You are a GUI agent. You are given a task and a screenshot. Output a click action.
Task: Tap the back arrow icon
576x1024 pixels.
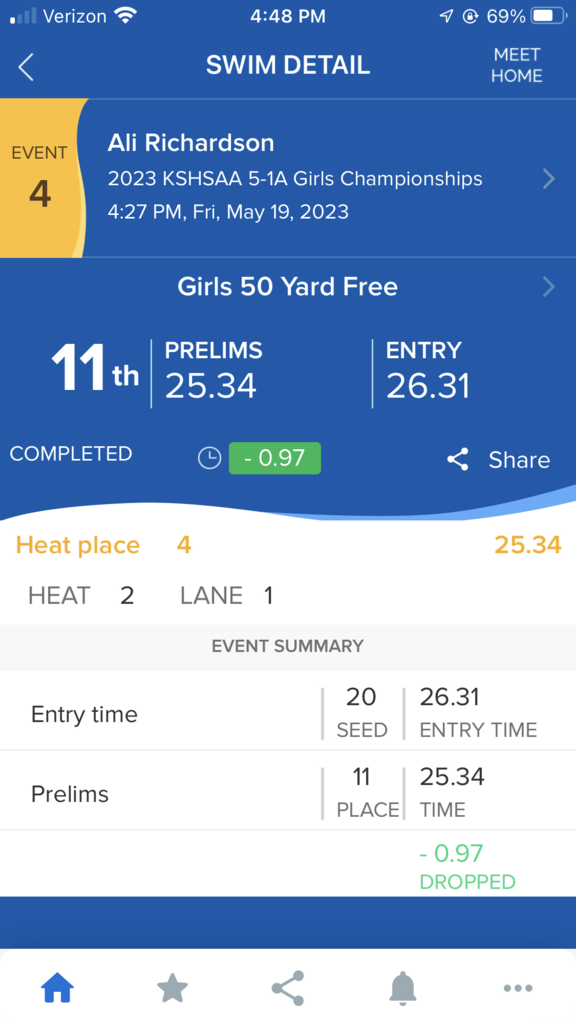pyautogui.click(x=26, y=67)
